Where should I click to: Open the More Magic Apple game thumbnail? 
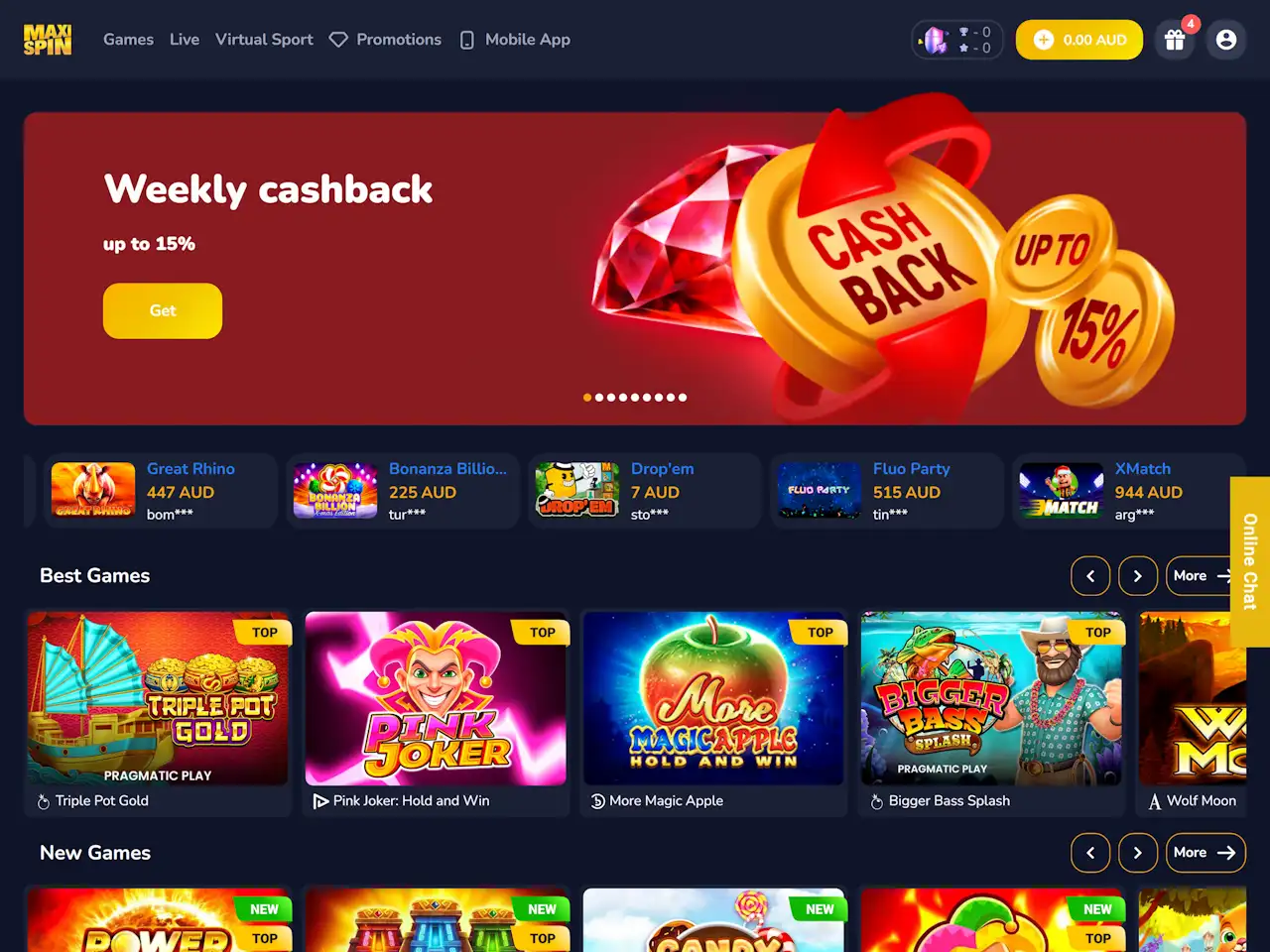click(x=714, y=698)
